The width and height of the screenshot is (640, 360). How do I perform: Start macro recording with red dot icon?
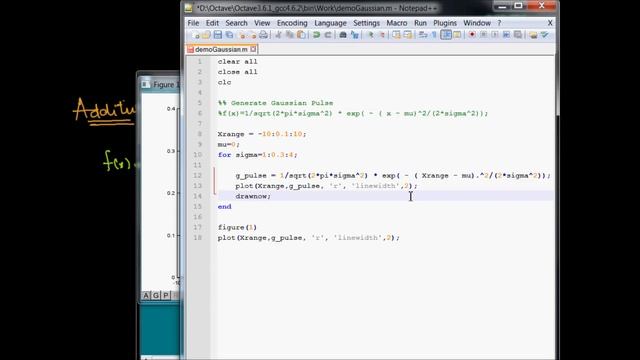coord(472,35)
